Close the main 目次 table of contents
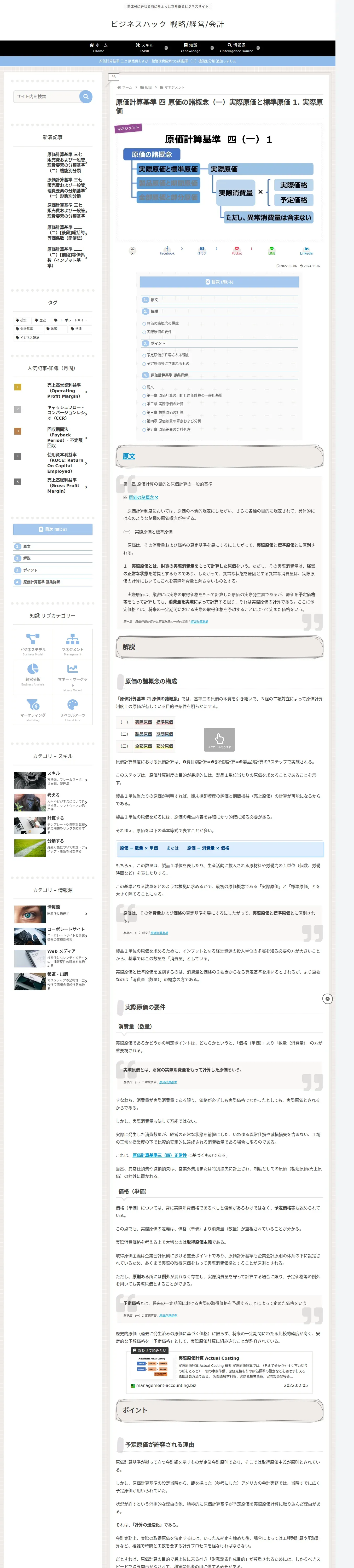Image resolution: width=354 pixels, height=1568 pixels. click(x=219, y=282)
